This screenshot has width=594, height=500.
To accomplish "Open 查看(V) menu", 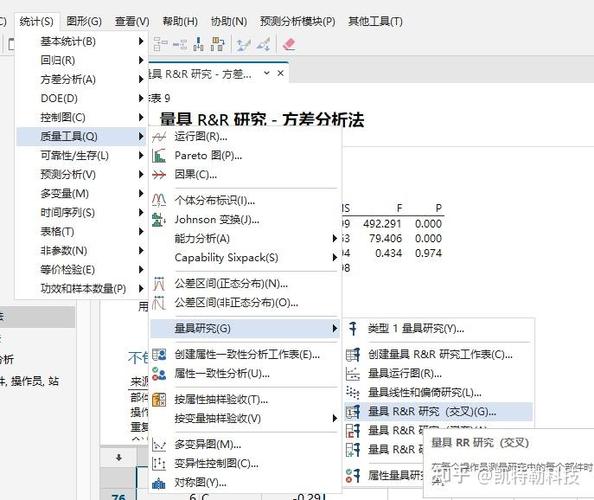I will tap(132, 21).
